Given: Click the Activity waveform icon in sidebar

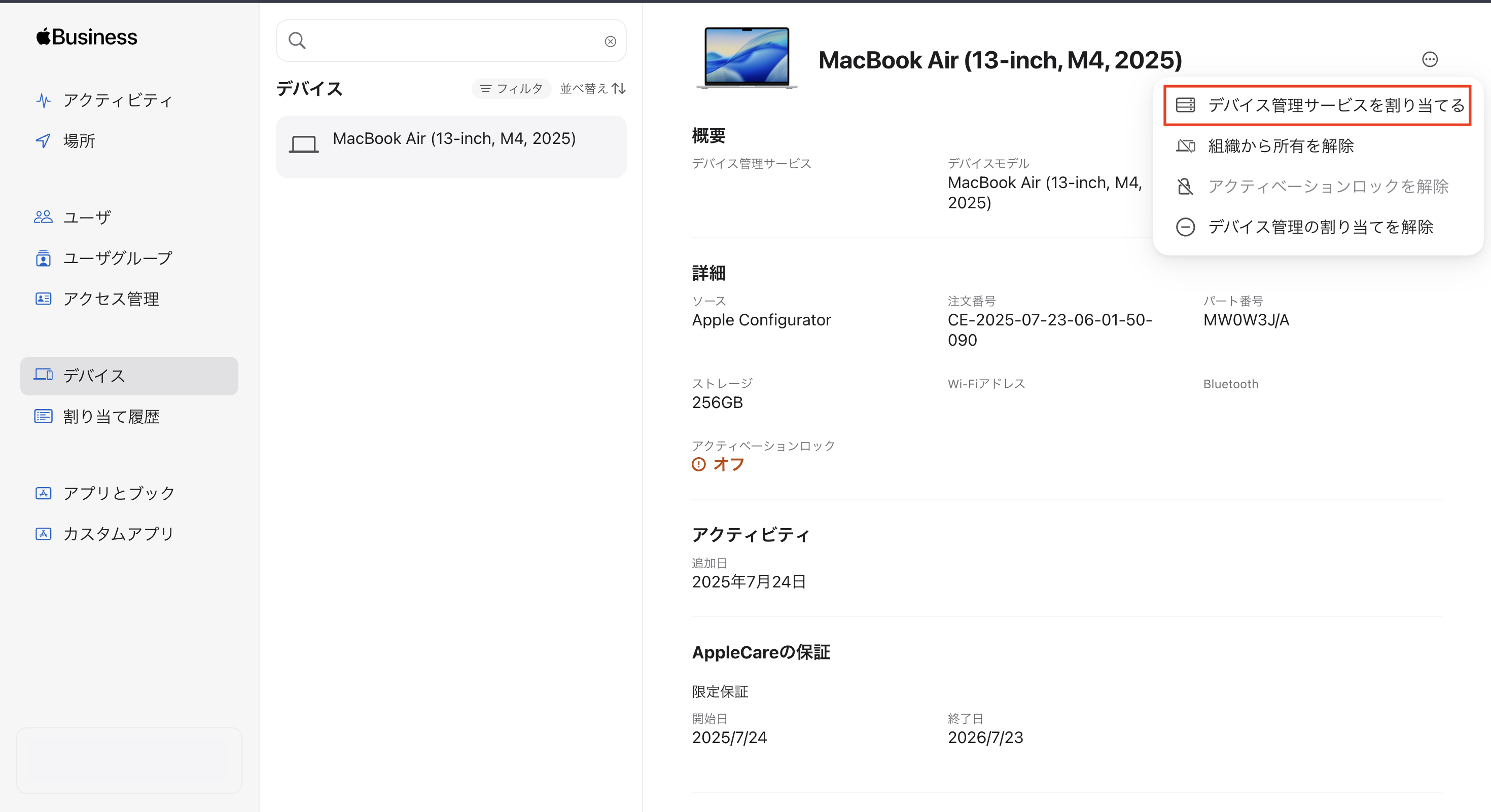Looking at the screenshot, I should click(44, 101).
